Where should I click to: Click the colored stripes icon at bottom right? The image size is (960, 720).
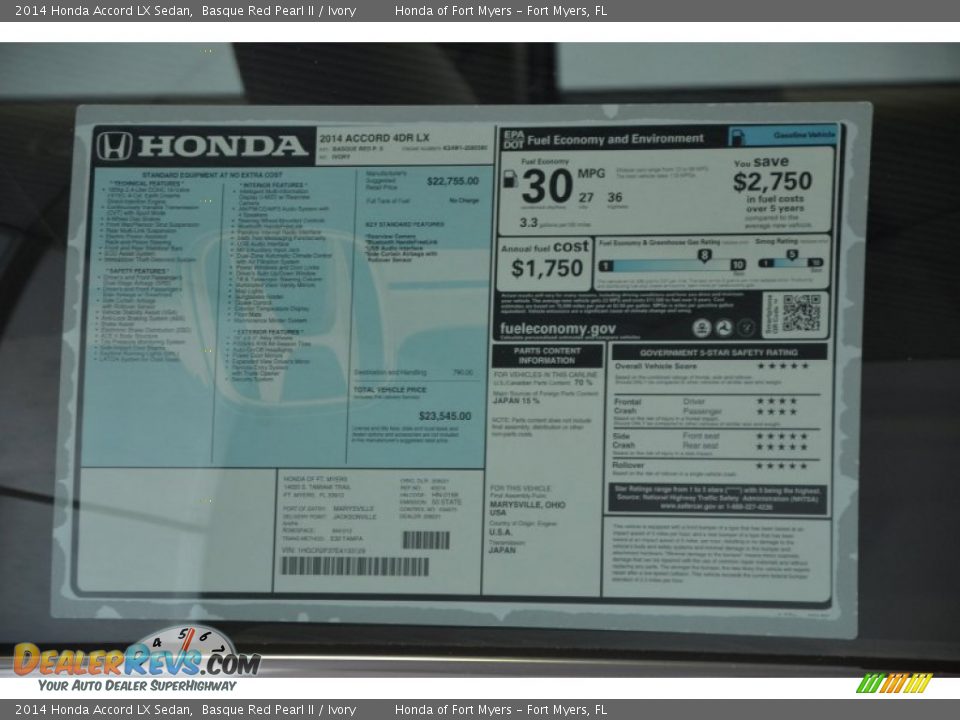coord(893,683)
